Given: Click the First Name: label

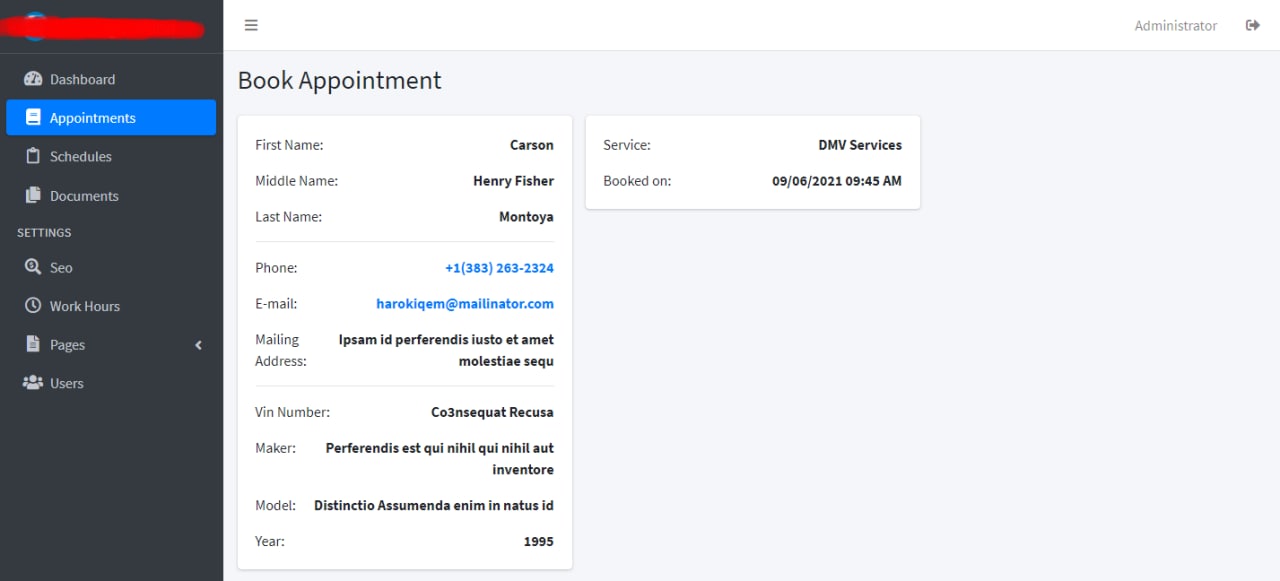Looking at the screenshot, I should (289, 145).
